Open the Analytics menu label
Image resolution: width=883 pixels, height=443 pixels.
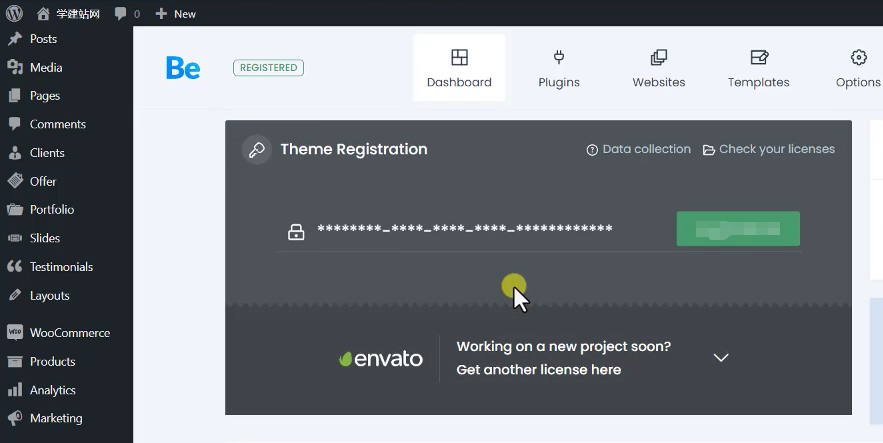pos(53,390)
